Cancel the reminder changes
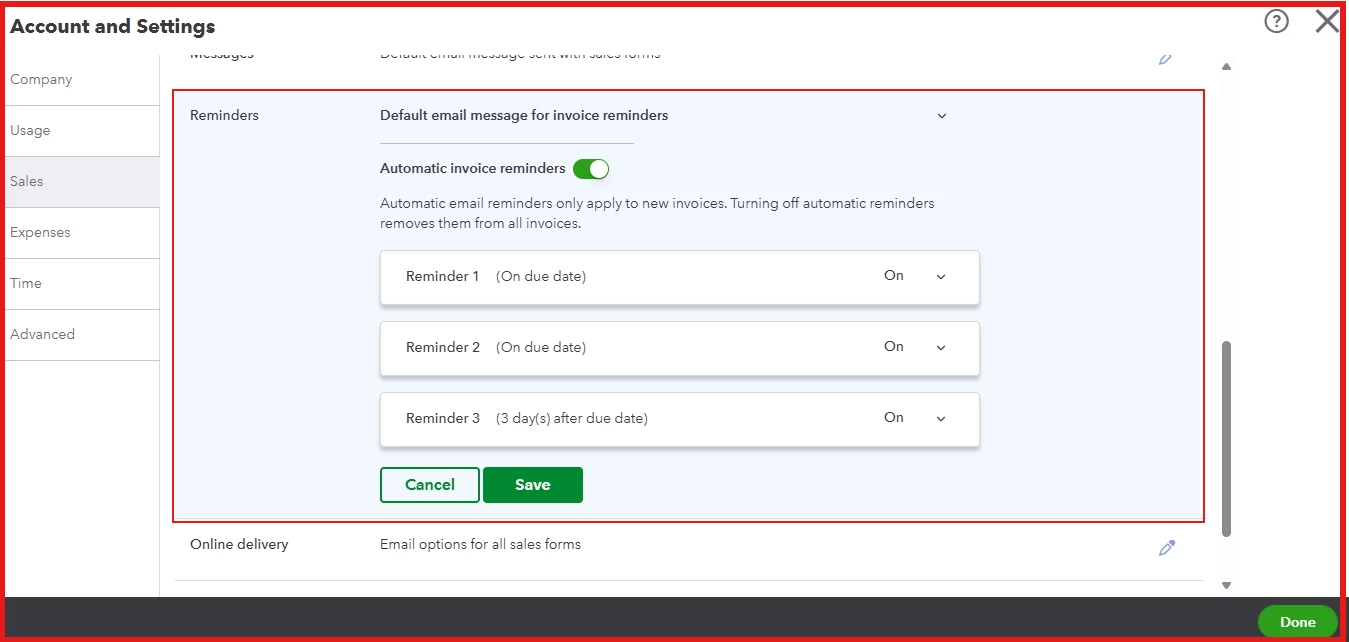Viewport: 1349px width, 642px height. coord(430,485)
